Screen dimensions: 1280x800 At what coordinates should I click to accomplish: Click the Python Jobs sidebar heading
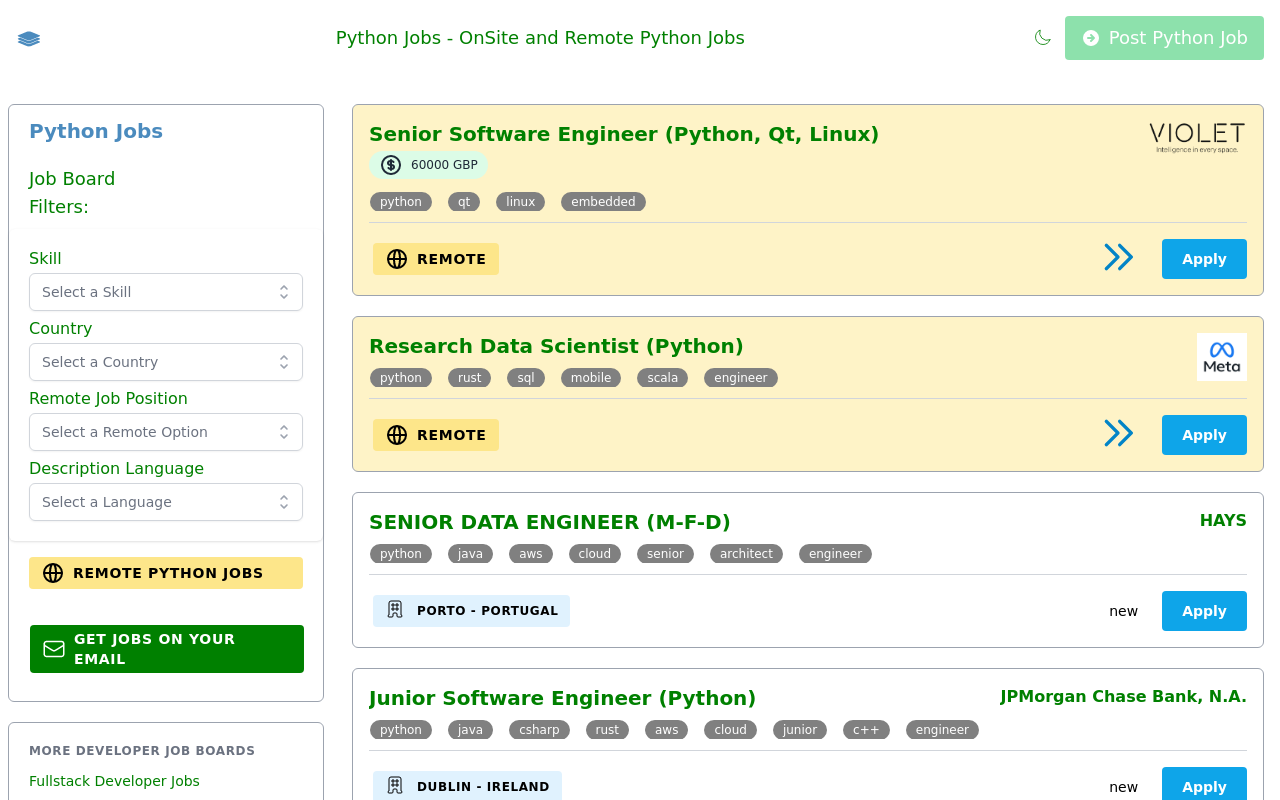point(96,131)
